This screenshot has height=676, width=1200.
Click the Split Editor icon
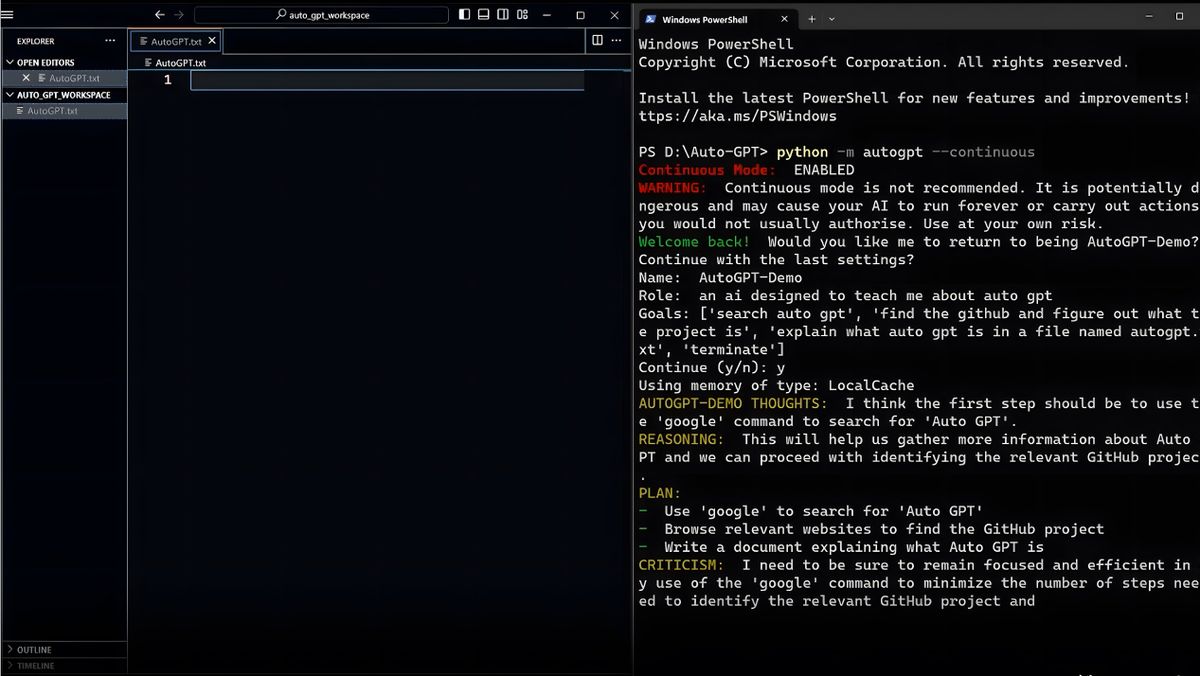(597, 40)
